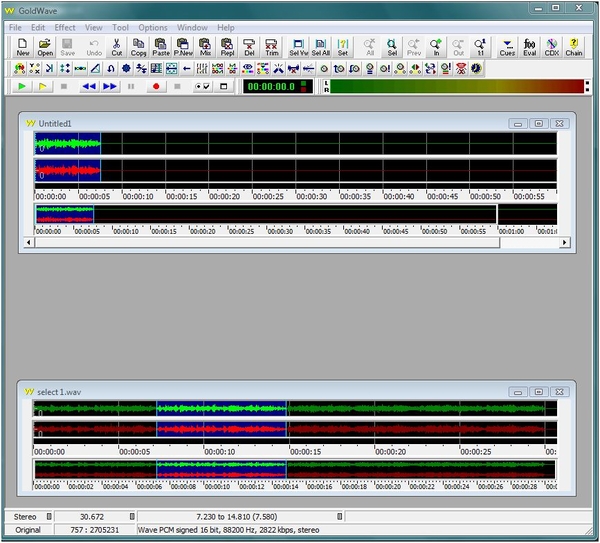This screenshot has width=600, height=543.
Task: Click the 30.672 length status dropdown marker
Action: click(x=132, y=517)
